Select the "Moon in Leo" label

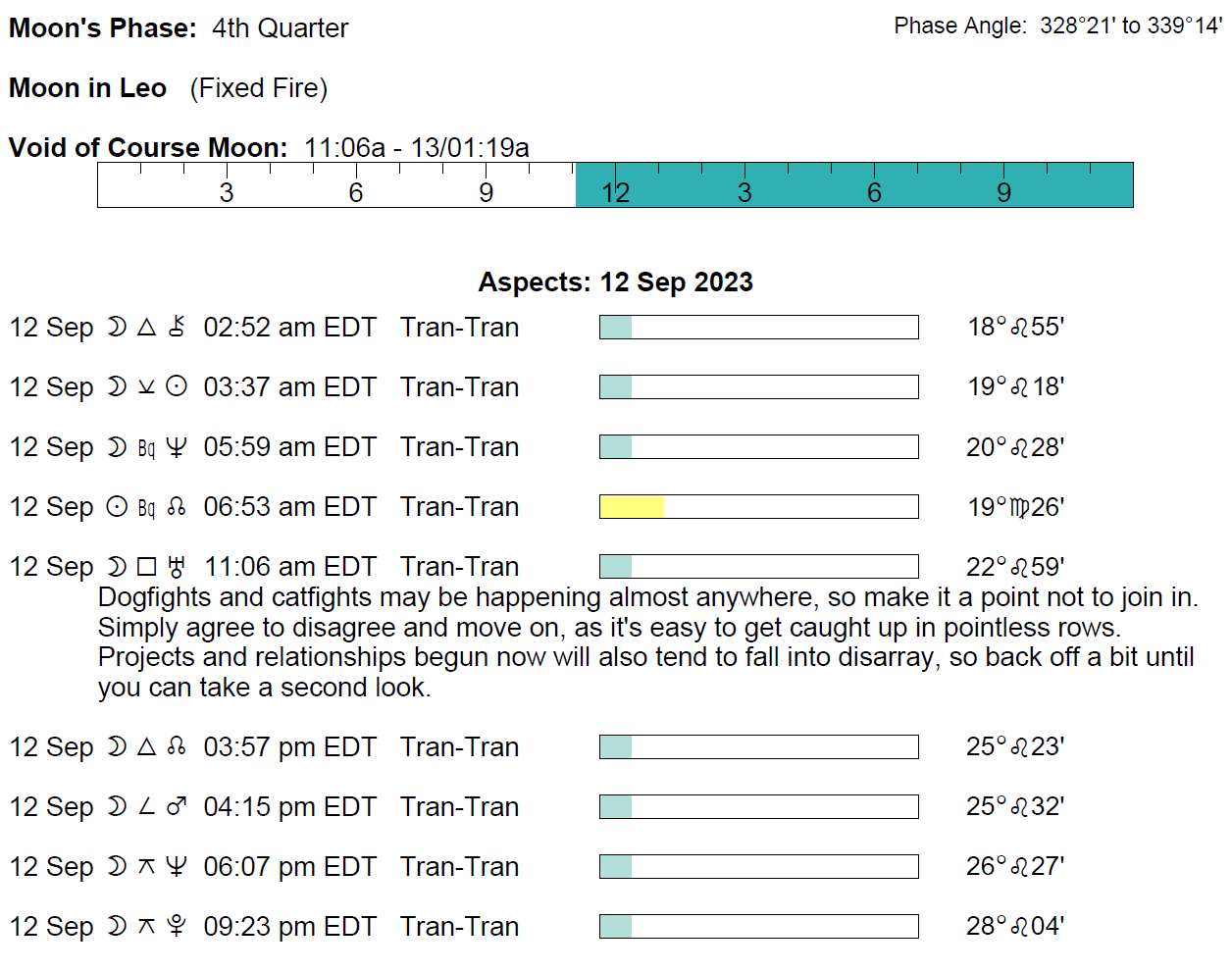tap(87, 88)
